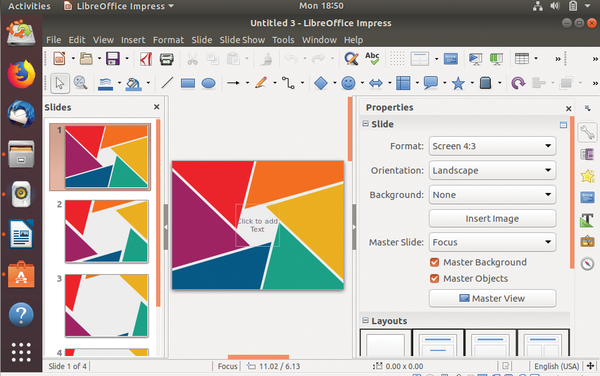Image resolution: width=600 pixels, height=376 pixels.
Task: Click the Insert Image button
Action: pos(492,218)
